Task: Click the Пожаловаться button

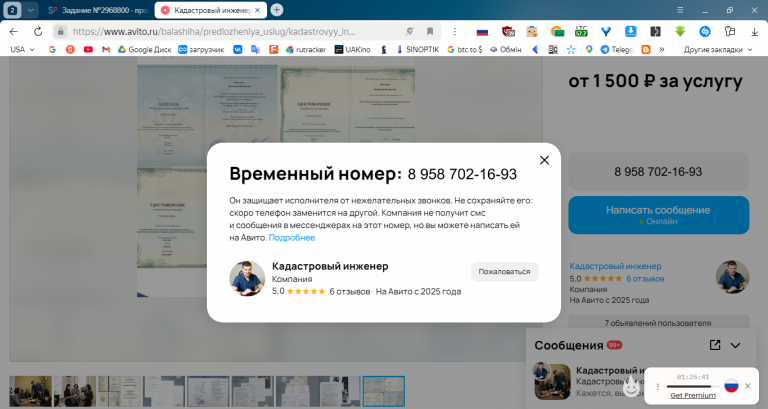Action: (504, 272)
